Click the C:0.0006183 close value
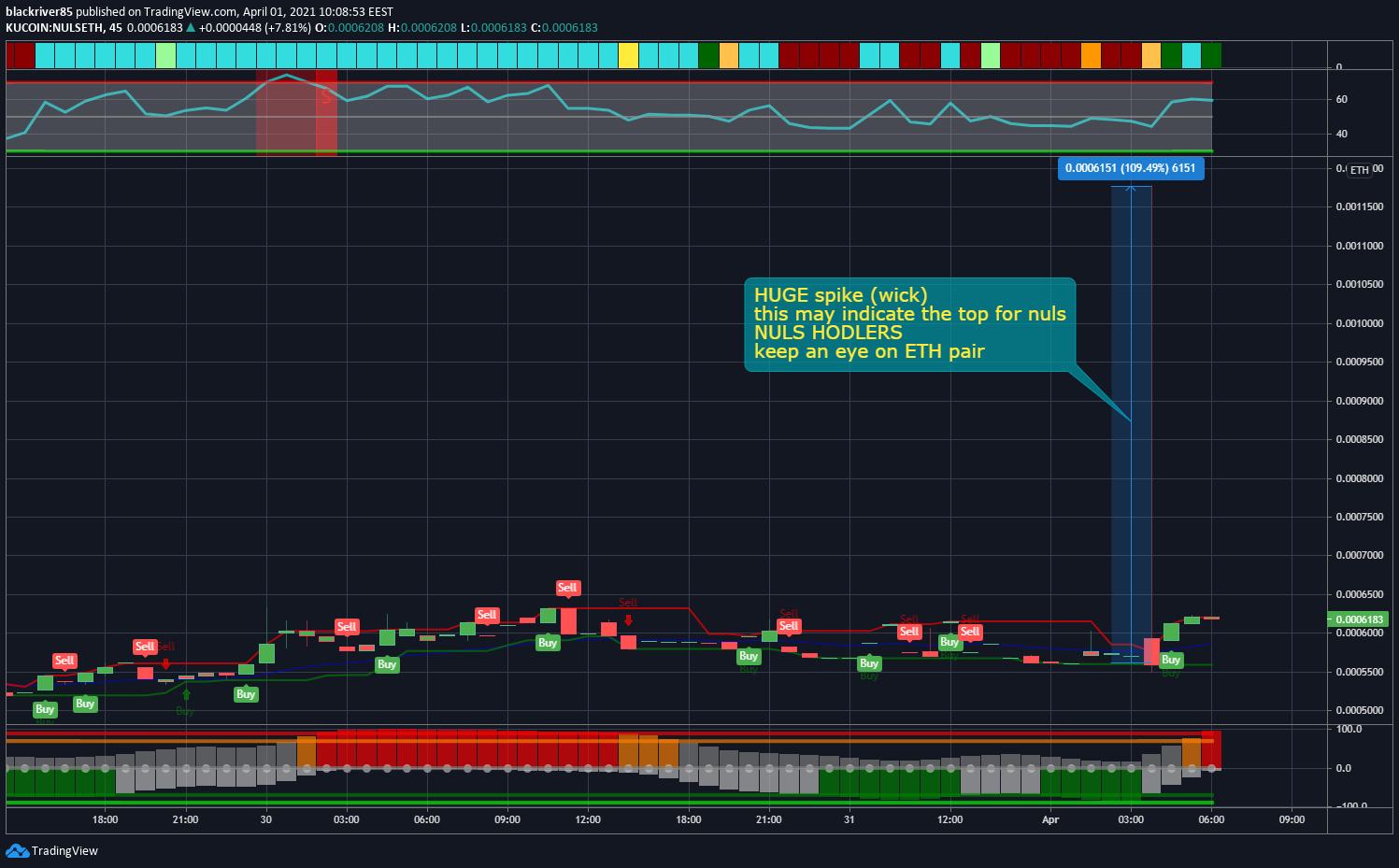 pos(564,27)
